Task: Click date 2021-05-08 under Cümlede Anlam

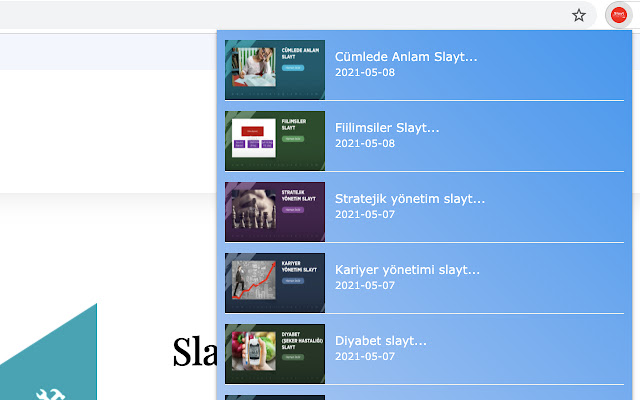Action: pos(365,73)
